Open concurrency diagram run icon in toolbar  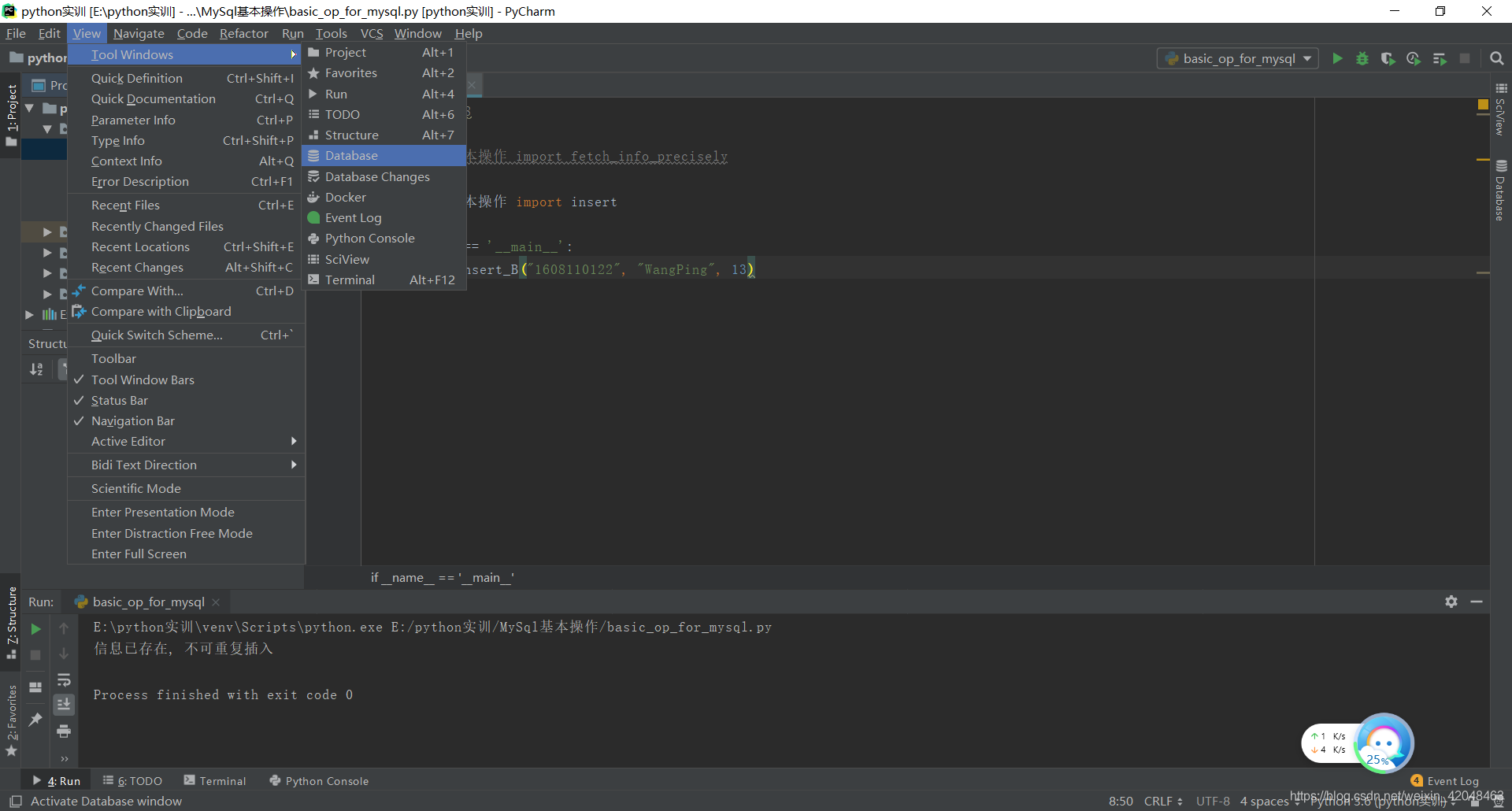pos(1440,58)
